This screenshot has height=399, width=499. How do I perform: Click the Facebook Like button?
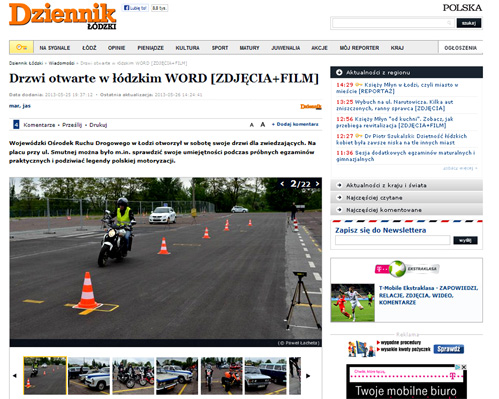pyautogui.click(x=135, y=8)
